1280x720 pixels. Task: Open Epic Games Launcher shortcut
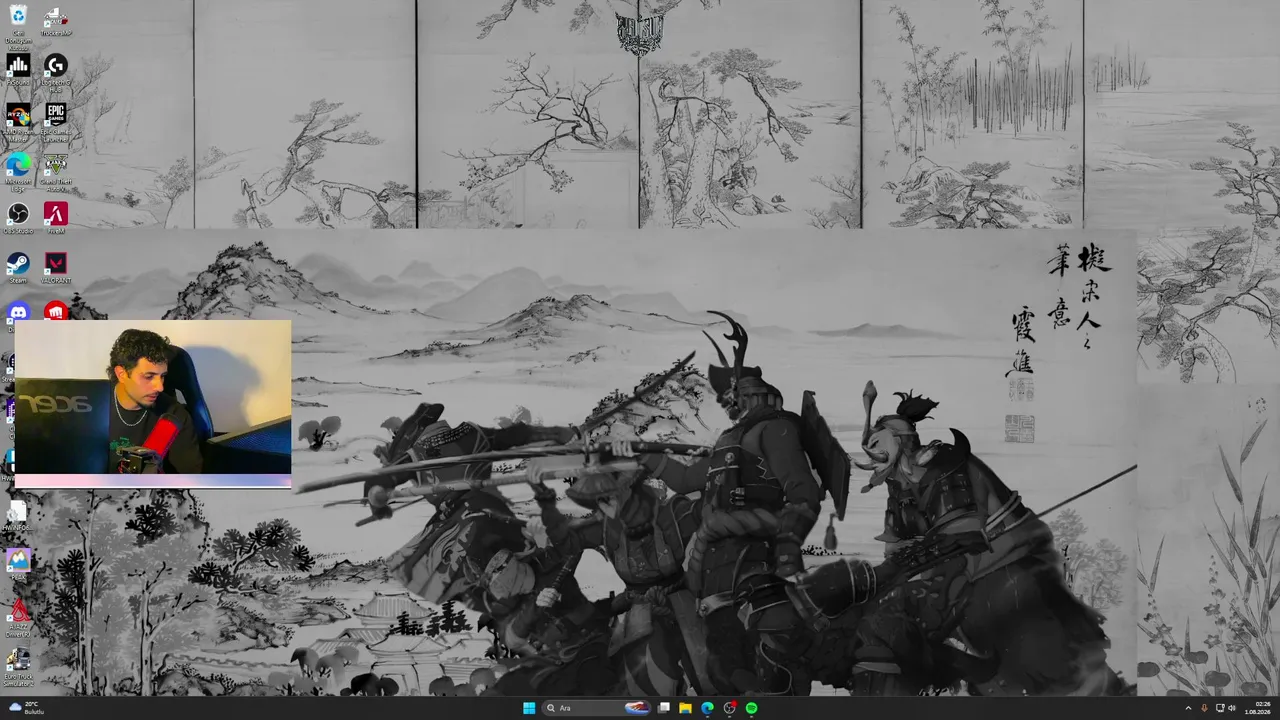tap(56, 123)
